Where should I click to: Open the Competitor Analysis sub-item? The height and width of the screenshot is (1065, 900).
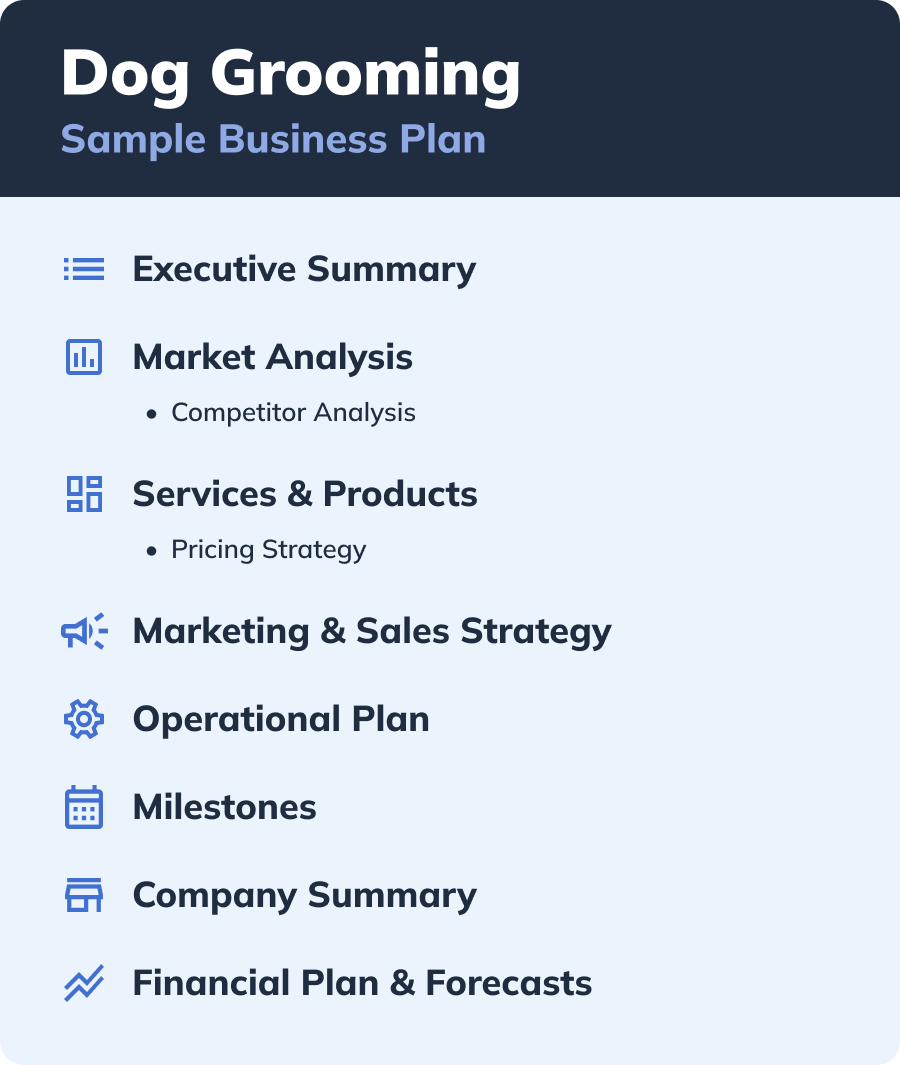click(x=293, y=412)
